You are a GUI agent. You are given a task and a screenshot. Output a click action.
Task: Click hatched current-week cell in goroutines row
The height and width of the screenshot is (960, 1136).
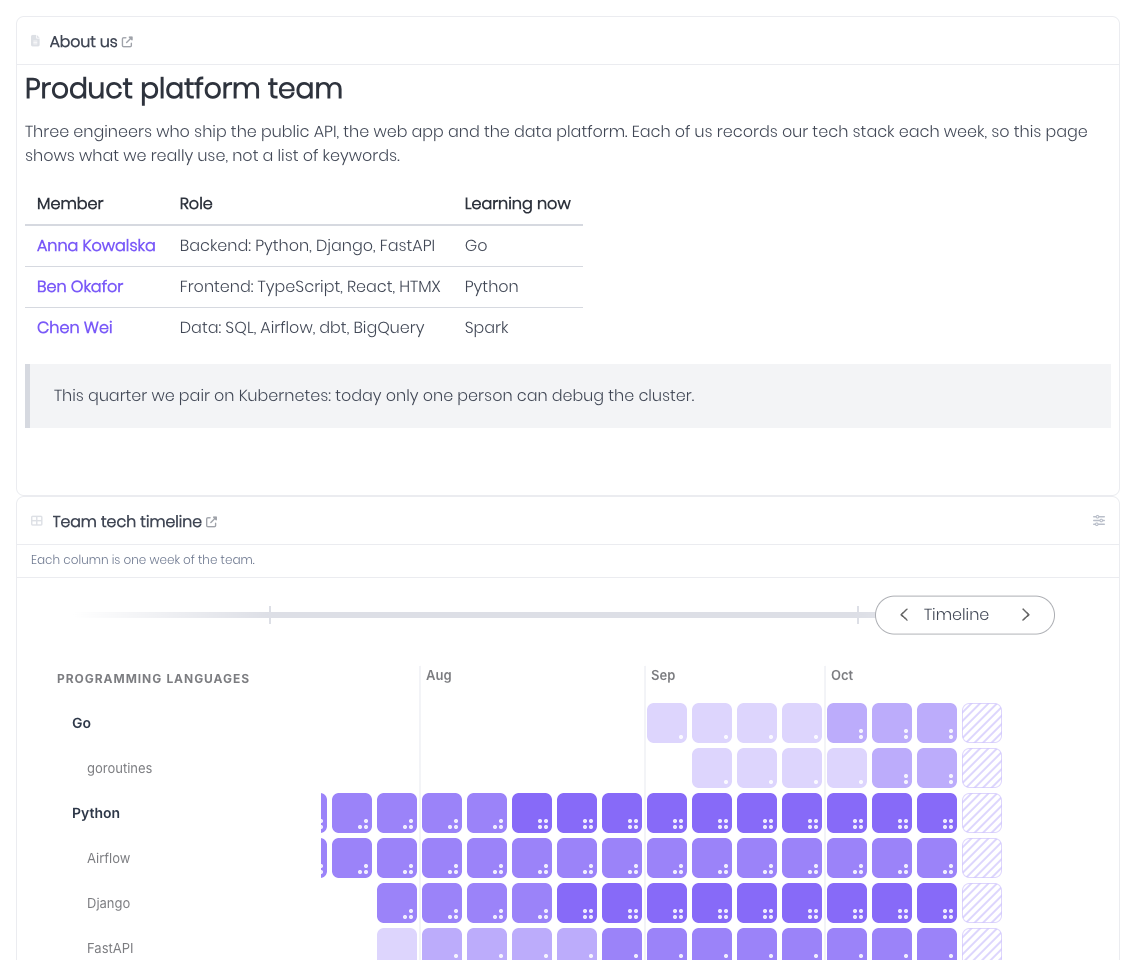[x=982, y=768]
